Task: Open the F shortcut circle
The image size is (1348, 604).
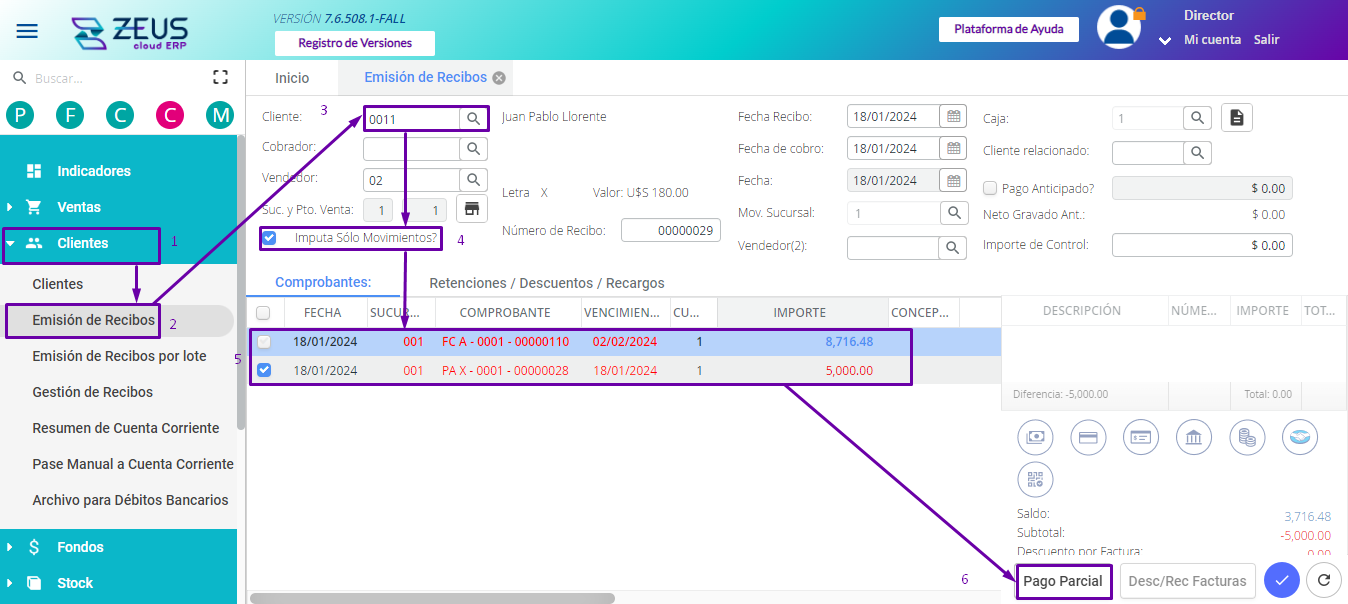Action: tap(70, 115)
